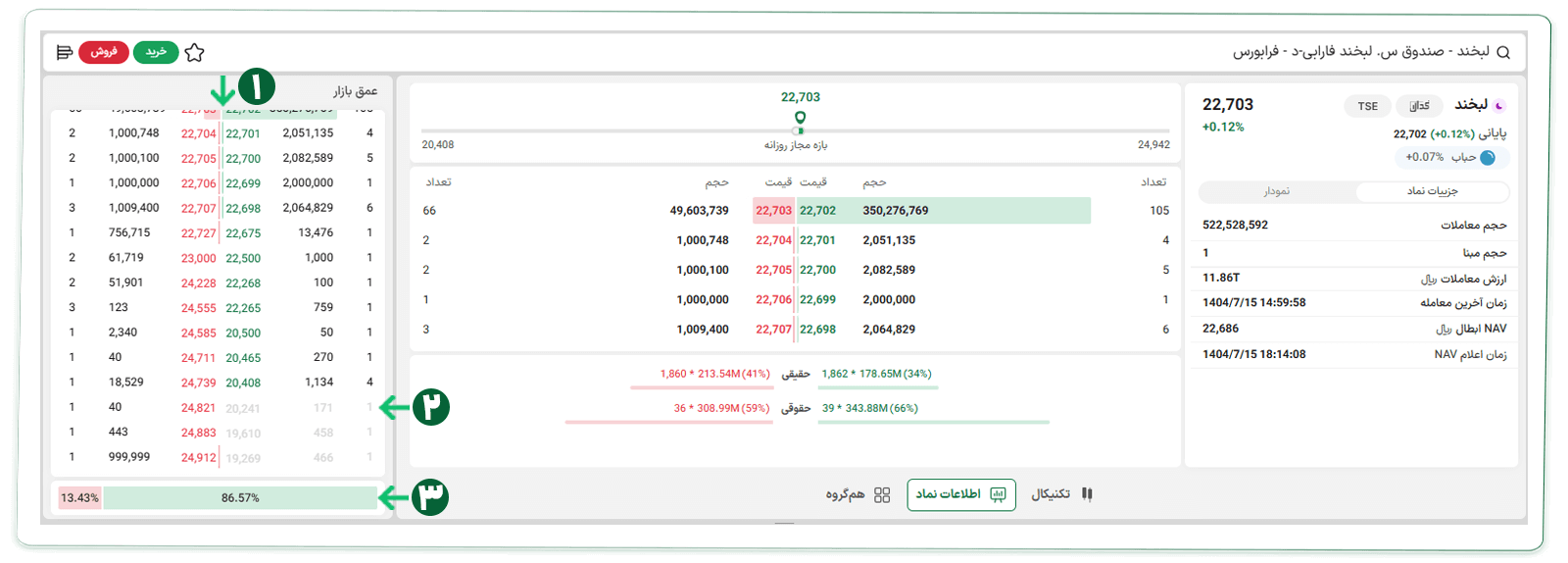Click the purple لبخند symbol logo
The image size is (1568, 563).
1498,106
